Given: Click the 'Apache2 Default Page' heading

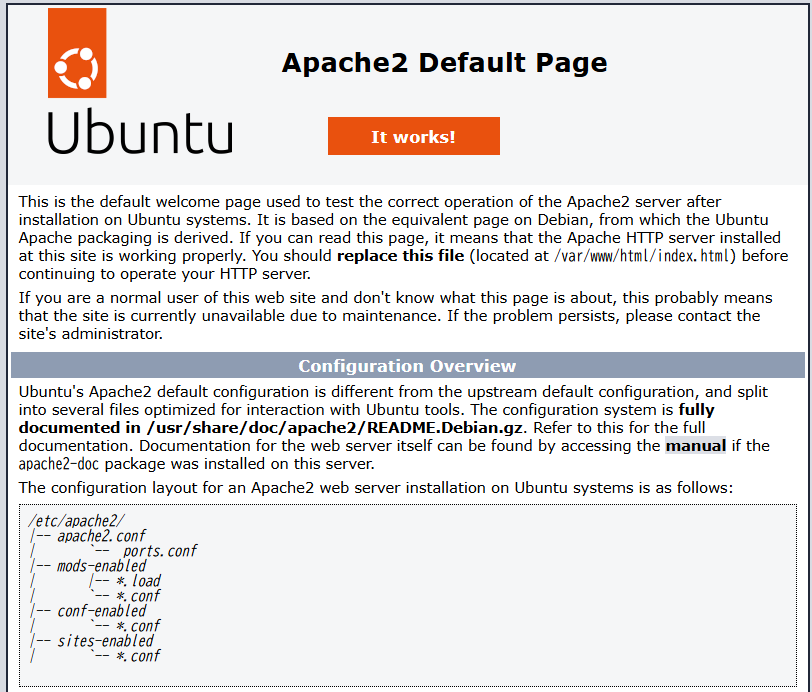Looking at the screenshot, I should pos(444,63).
